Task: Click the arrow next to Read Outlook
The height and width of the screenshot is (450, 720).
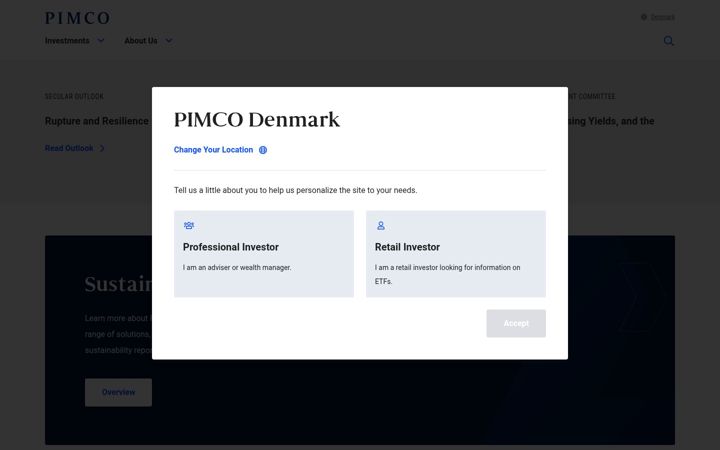Action: point(102,148)
